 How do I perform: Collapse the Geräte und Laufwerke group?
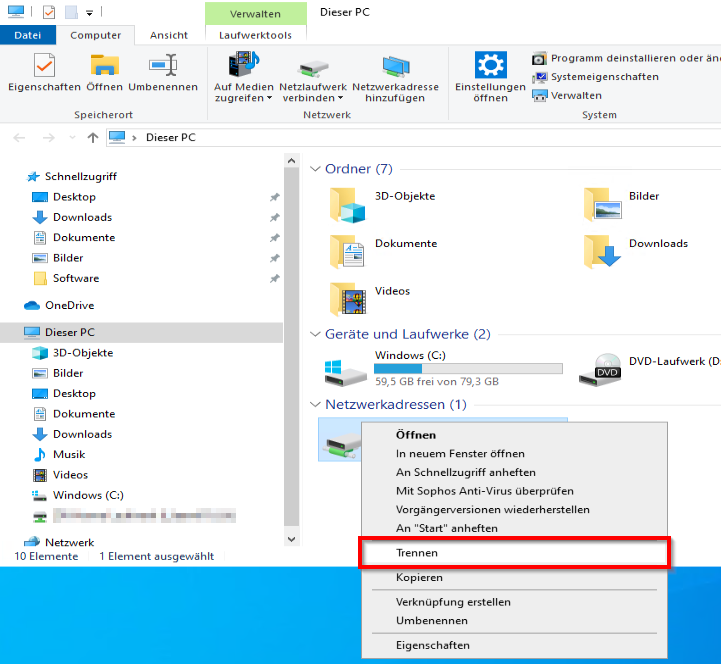pos(315,334)
